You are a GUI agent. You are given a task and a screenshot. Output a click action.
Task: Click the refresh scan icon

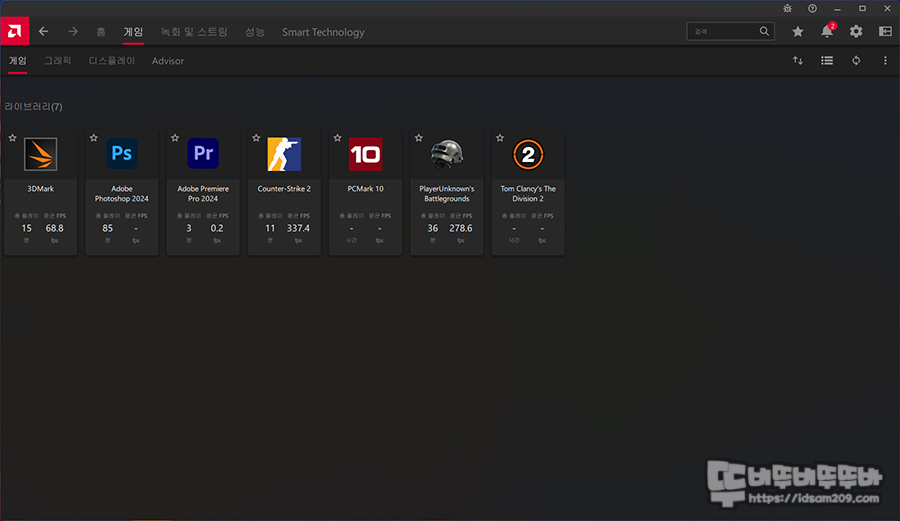[856, 60]
